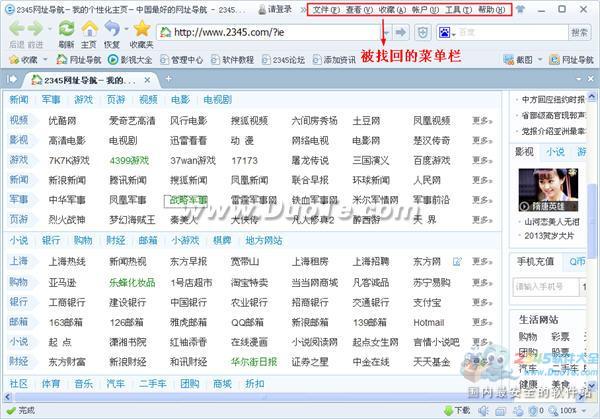Image resolution: width=600 pixels, height=419 pixels.
Task: Open 软件教程 bookmark
Action: 232,60
